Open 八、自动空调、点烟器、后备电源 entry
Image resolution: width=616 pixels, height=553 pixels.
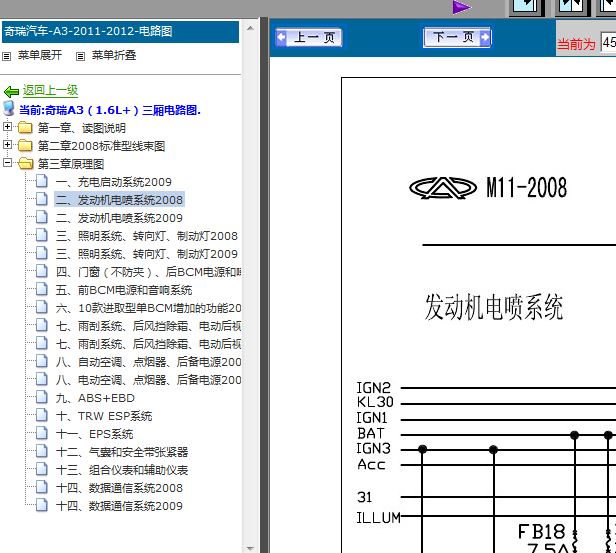click(x=148, y=362)
